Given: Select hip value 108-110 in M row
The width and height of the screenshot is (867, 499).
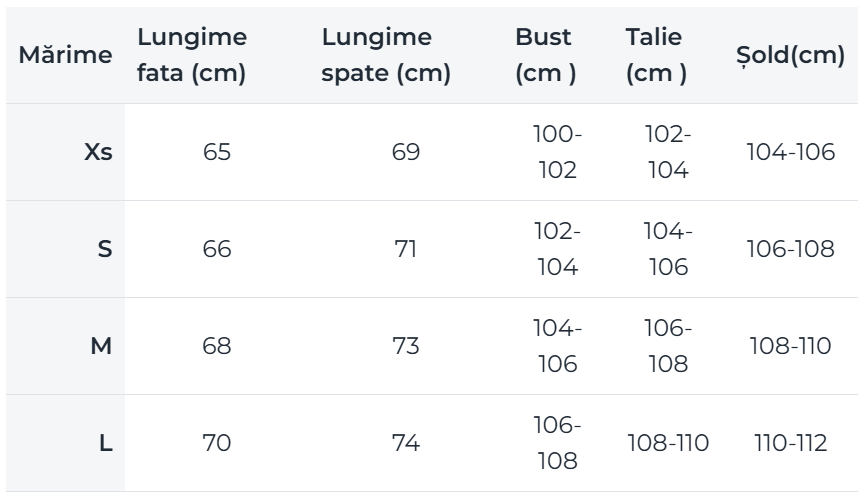Looking at the screenshot, I should pyautogui.click(x=791, y=346).
